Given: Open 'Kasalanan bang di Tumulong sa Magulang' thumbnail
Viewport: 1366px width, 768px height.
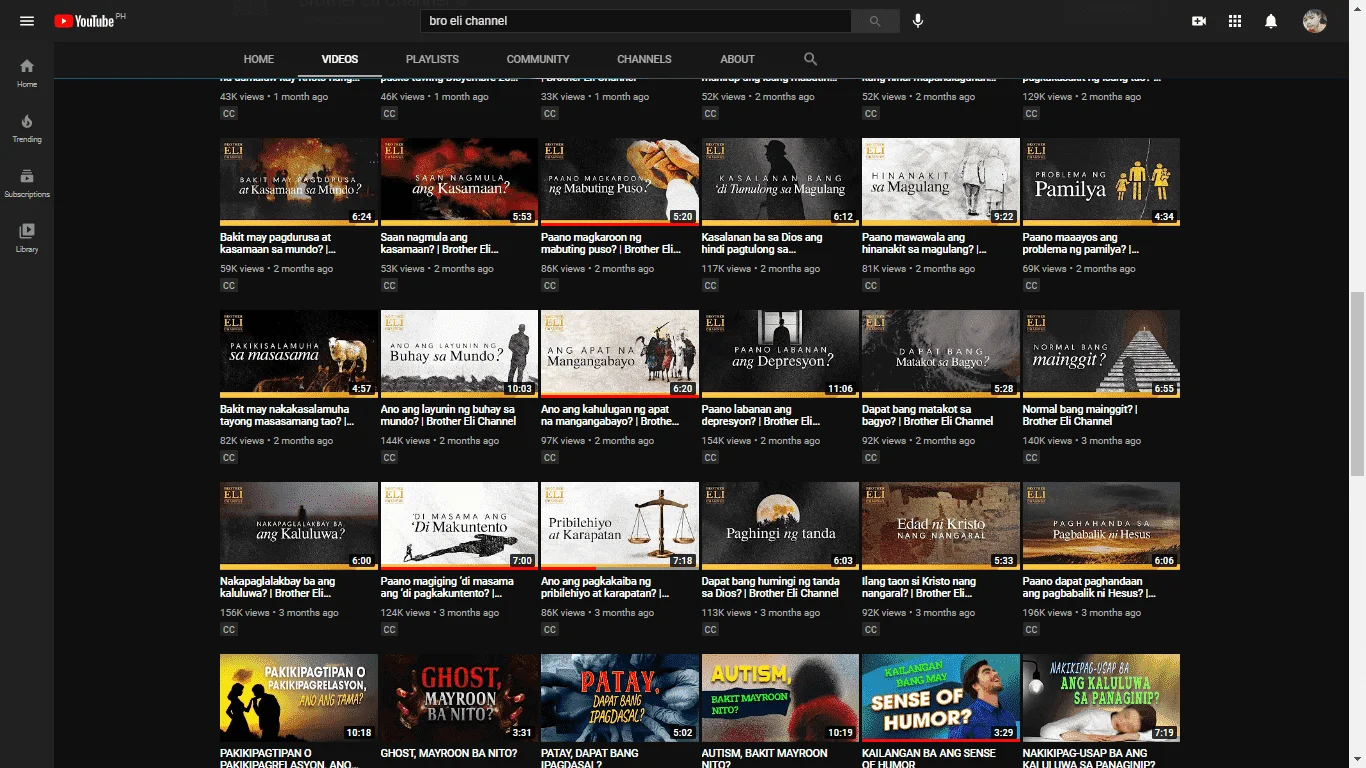Looking at the screenshot, I should pyautogui.click(x=780, y=182).
